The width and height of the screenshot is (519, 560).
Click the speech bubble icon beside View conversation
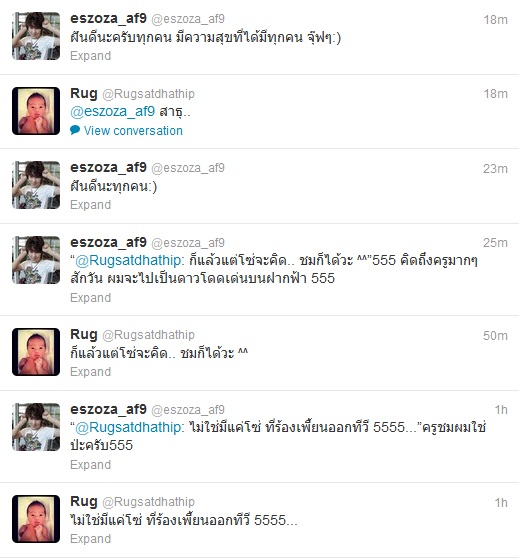pos(75,130)
